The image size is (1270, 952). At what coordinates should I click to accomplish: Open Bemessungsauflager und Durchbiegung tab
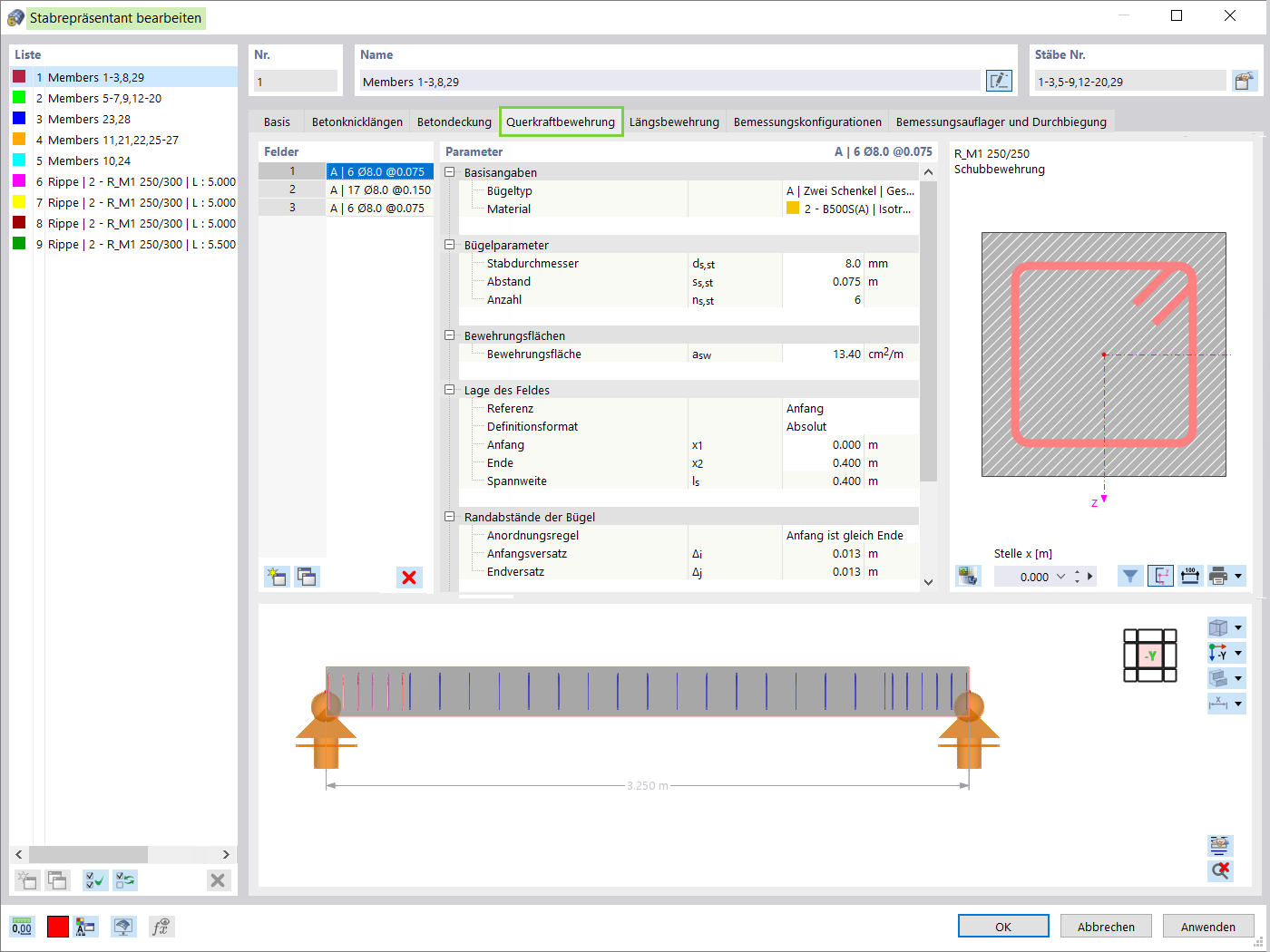coord(1001,121)
